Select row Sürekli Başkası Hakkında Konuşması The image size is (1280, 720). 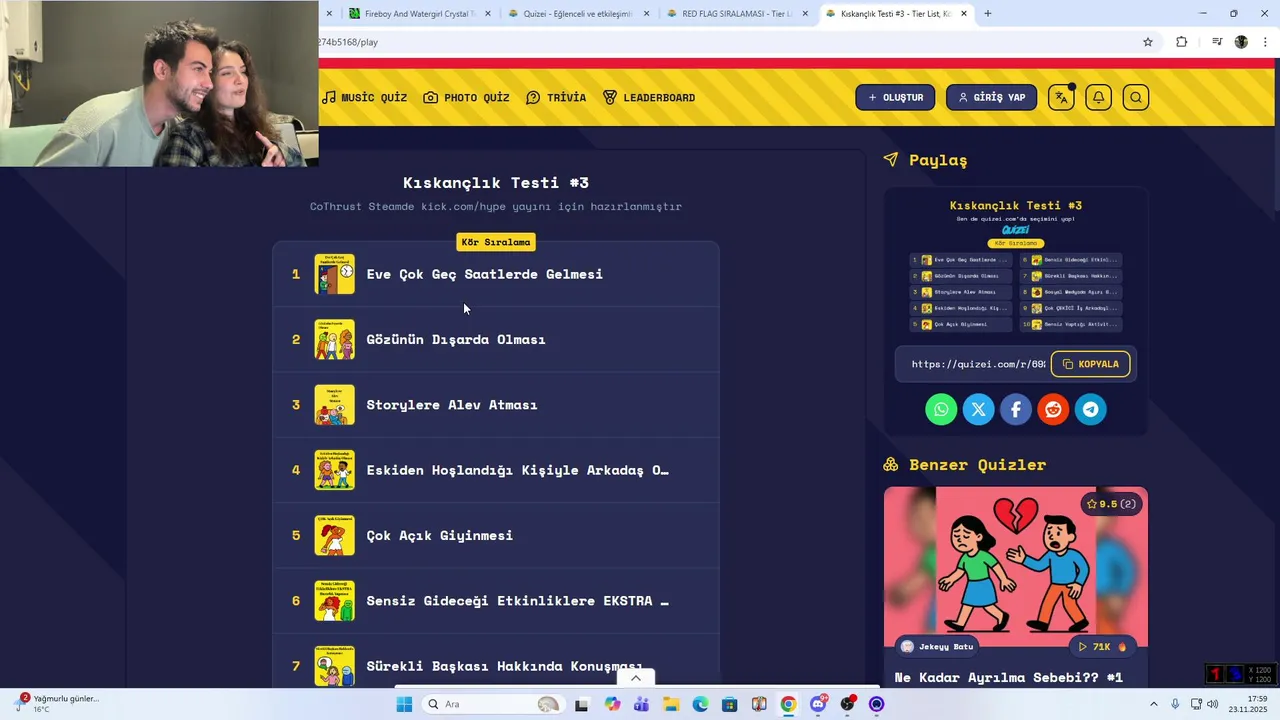(x=496, y=660)
